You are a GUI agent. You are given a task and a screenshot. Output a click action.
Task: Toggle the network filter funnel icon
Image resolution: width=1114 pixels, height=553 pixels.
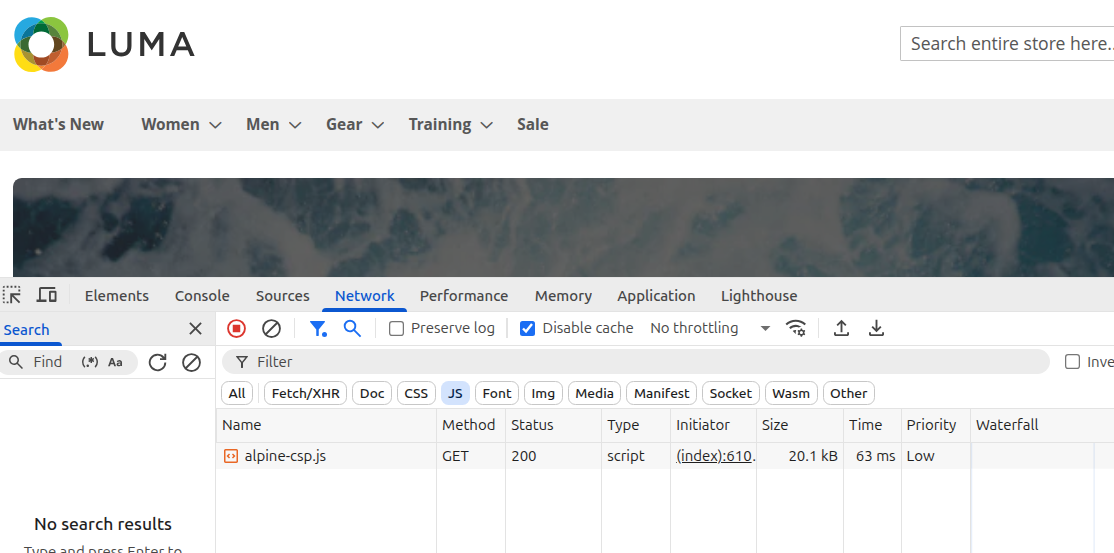click(318, 328)
